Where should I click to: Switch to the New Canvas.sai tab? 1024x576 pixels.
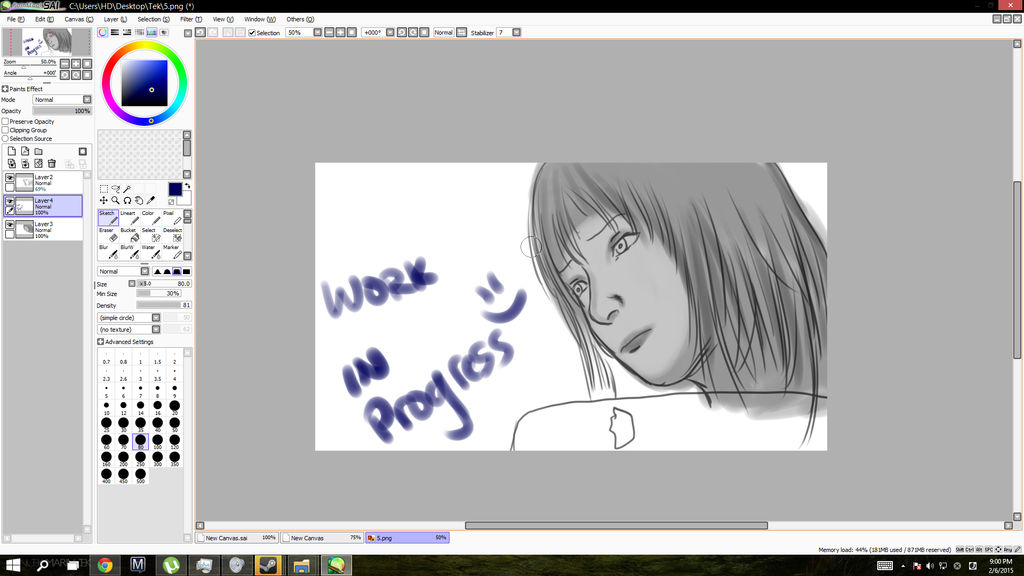(x=237, y=537)
